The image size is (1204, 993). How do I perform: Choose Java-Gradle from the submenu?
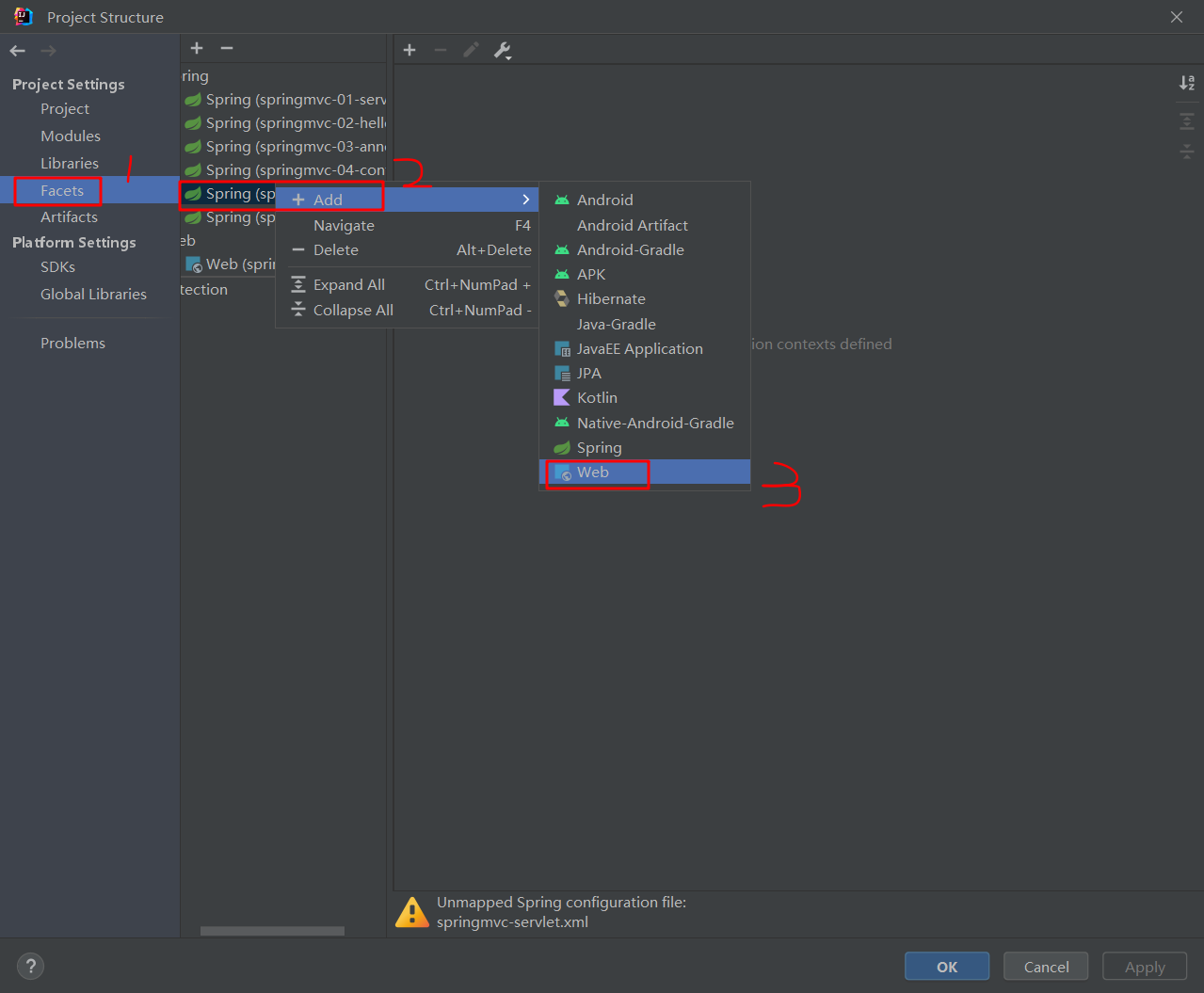pos(645,325)
